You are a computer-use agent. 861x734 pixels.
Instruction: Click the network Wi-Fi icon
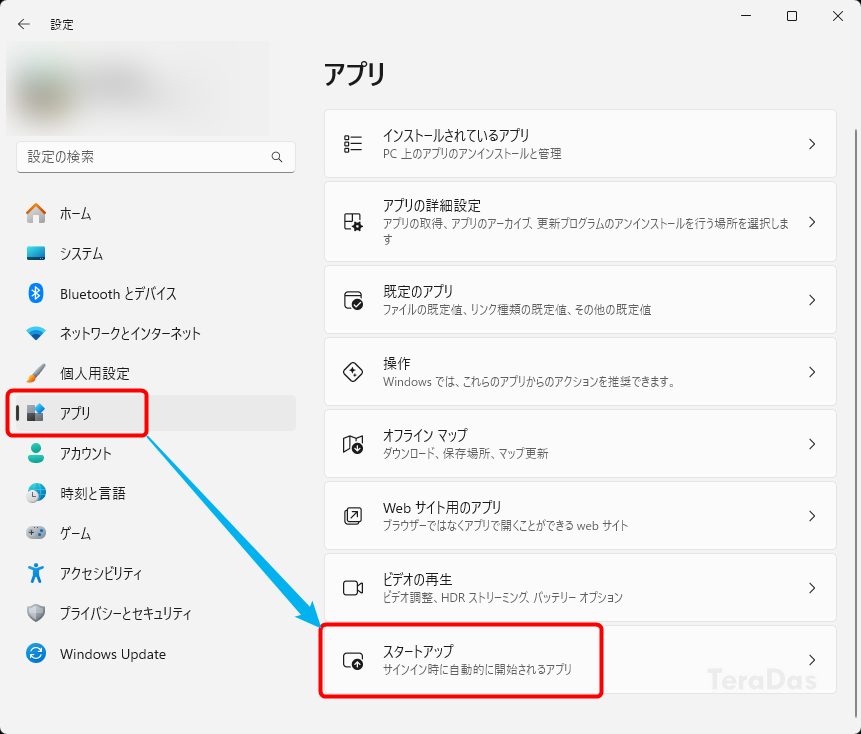pyautogui.click(x=36, y=333)
